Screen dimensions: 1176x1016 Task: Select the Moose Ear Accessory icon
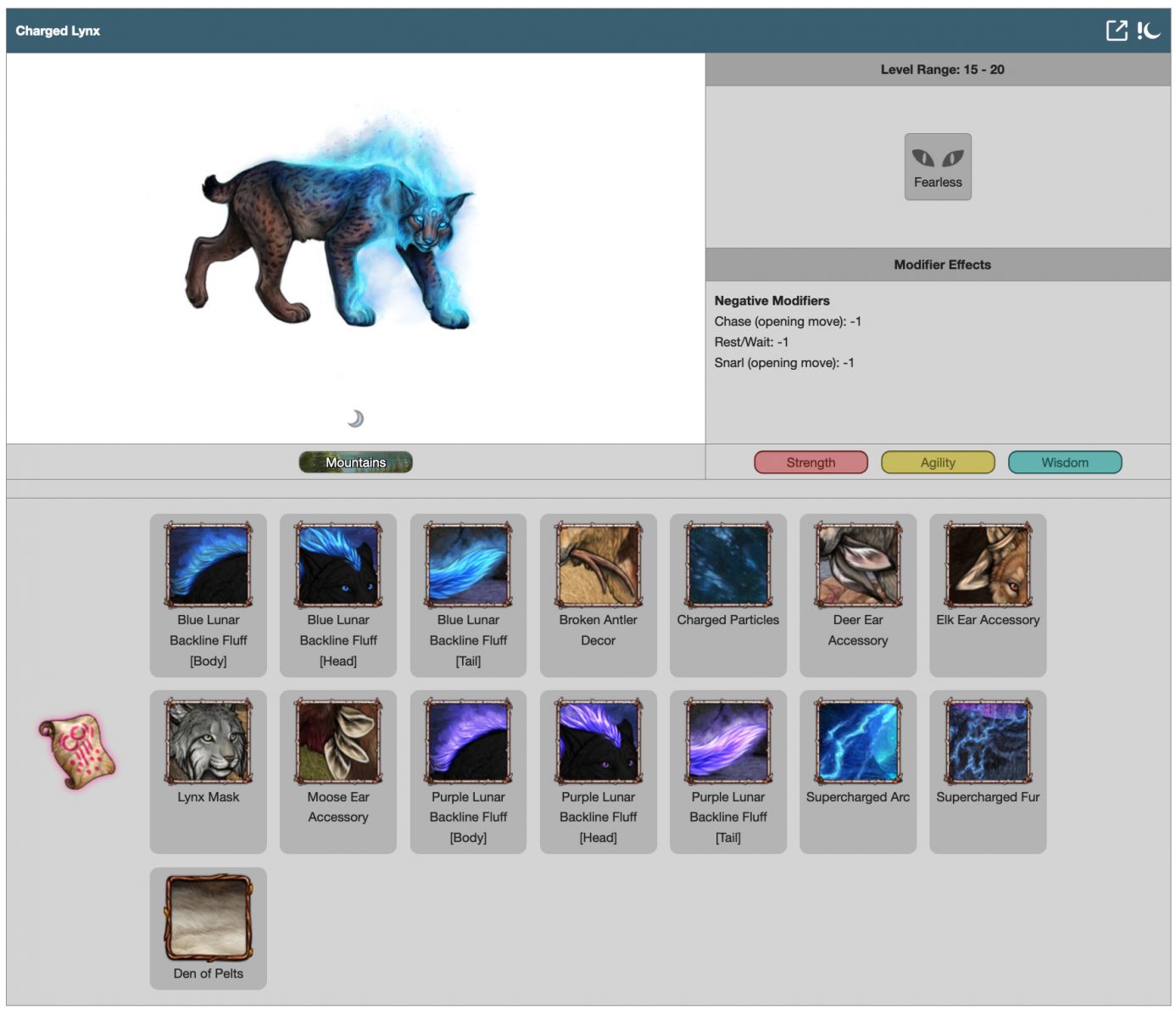tap(338, 742)
